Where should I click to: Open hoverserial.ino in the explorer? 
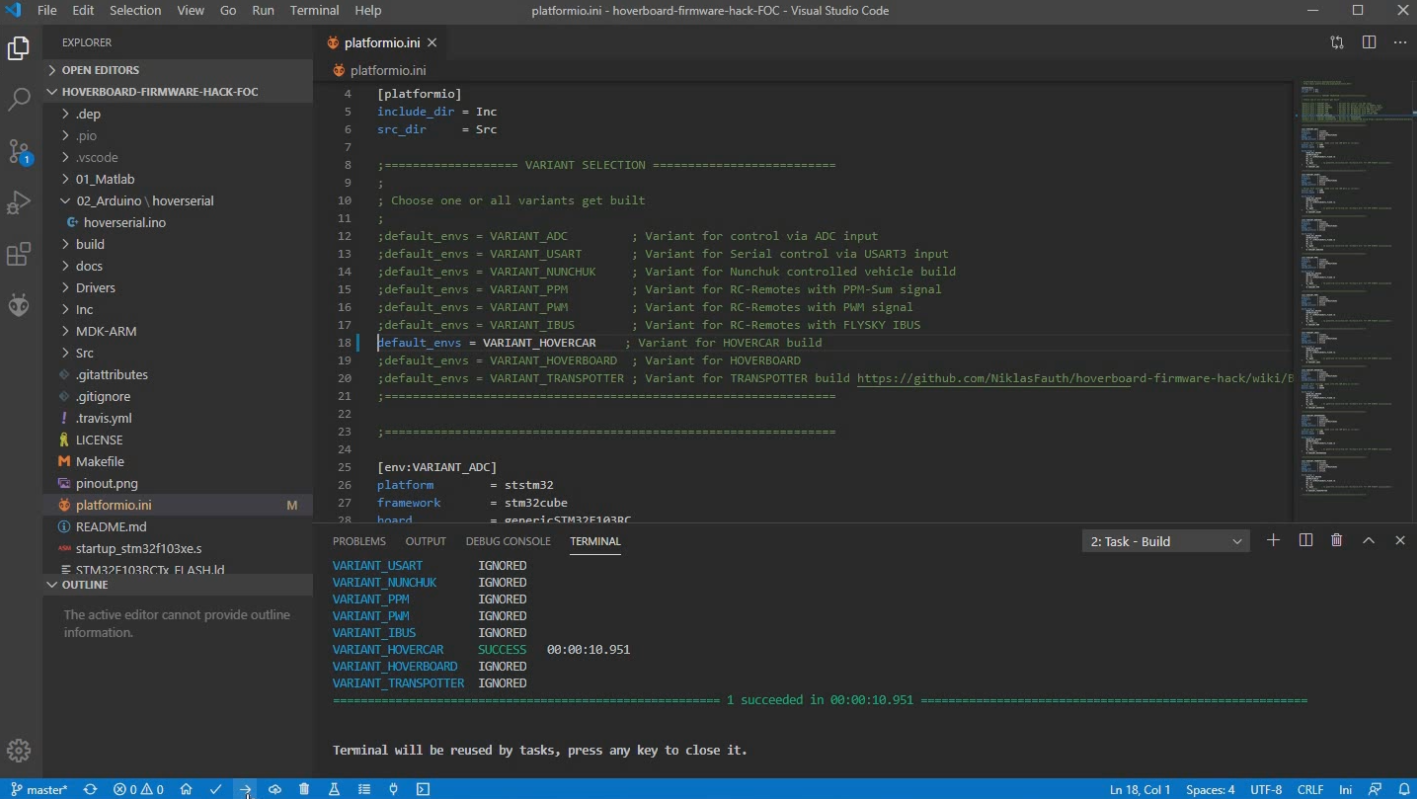pyautogui.click(x=178, y=223)
